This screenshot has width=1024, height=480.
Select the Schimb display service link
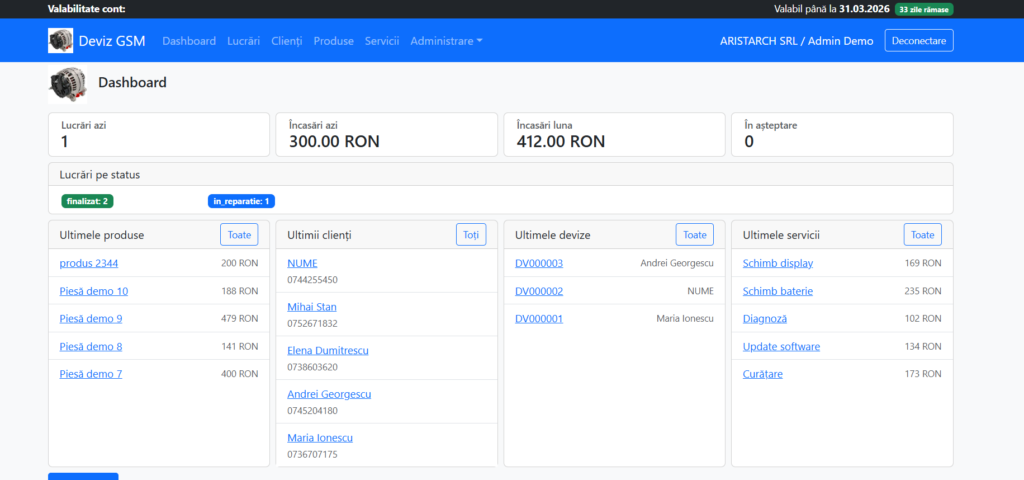tap(778, 263)
